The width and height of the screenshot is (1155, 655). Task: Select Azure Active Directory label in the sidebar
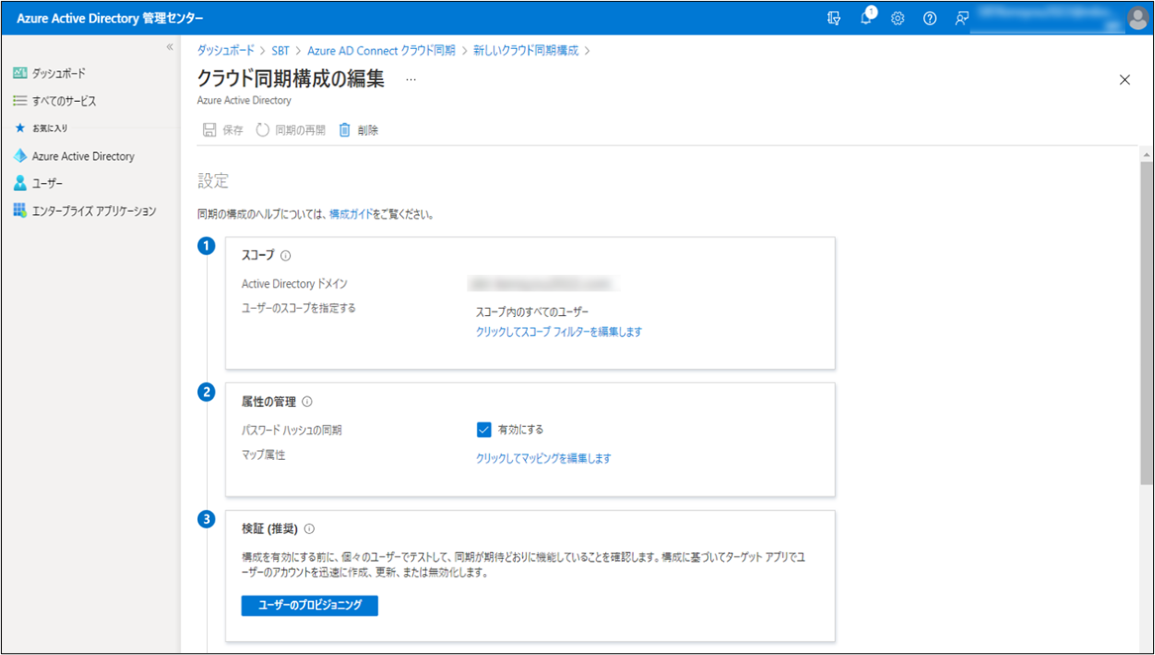click(x=83, y=156)
